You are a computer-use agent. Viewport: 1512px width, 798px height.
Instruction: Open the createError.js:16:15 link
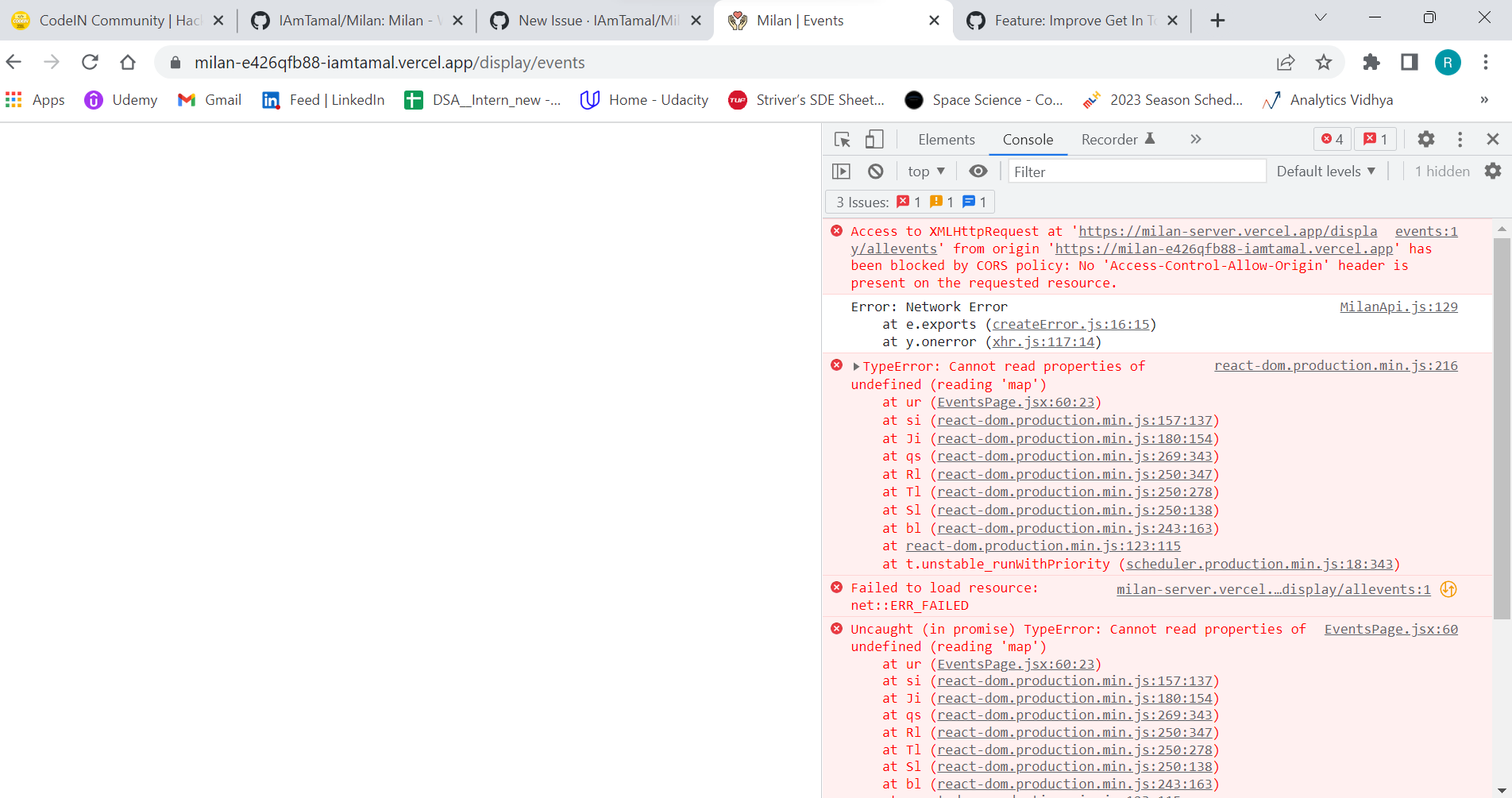coord(1070,325)
